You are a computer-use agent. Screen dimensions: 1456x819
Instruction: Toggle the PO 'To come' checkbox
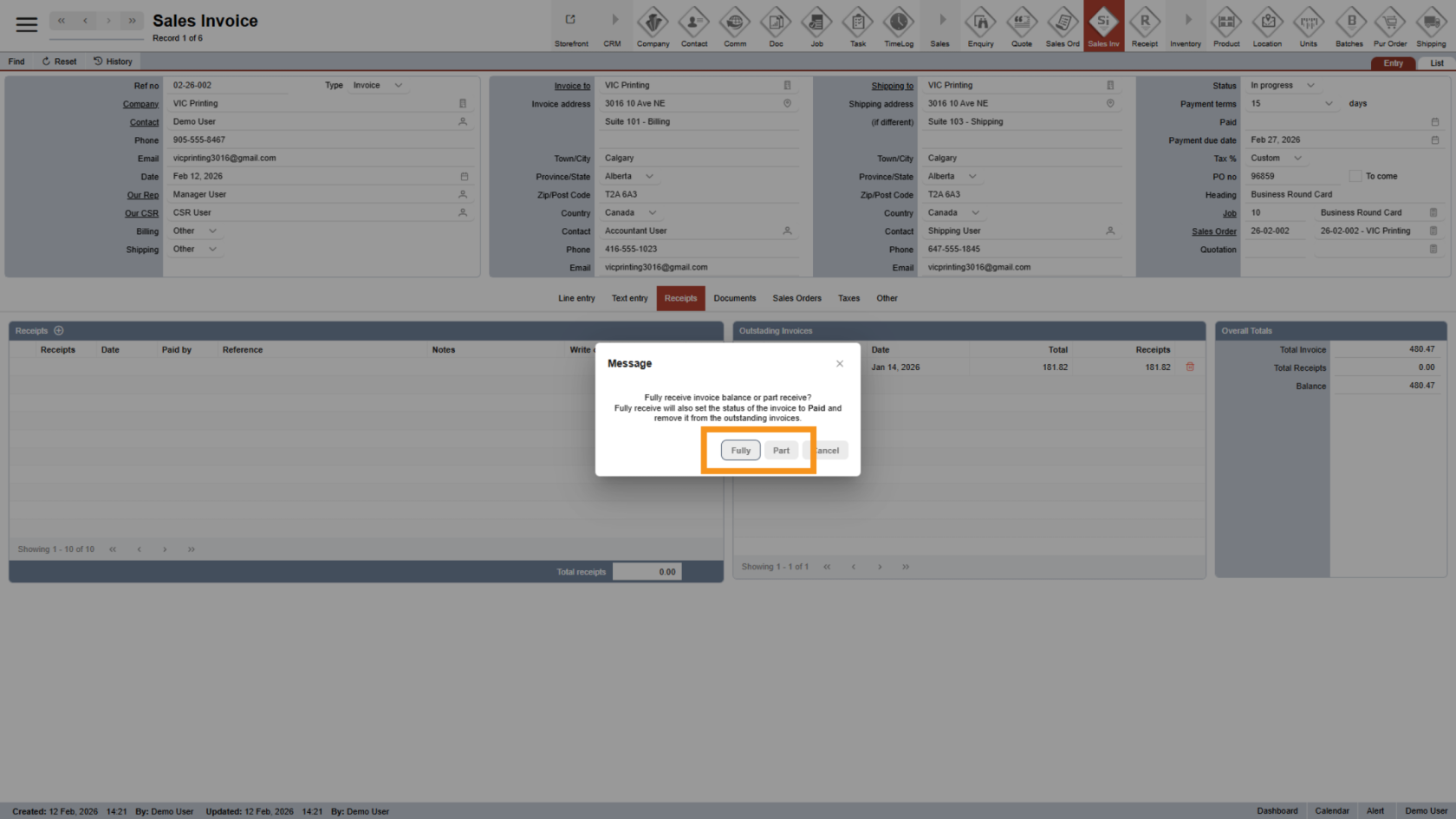(1355, 176)
